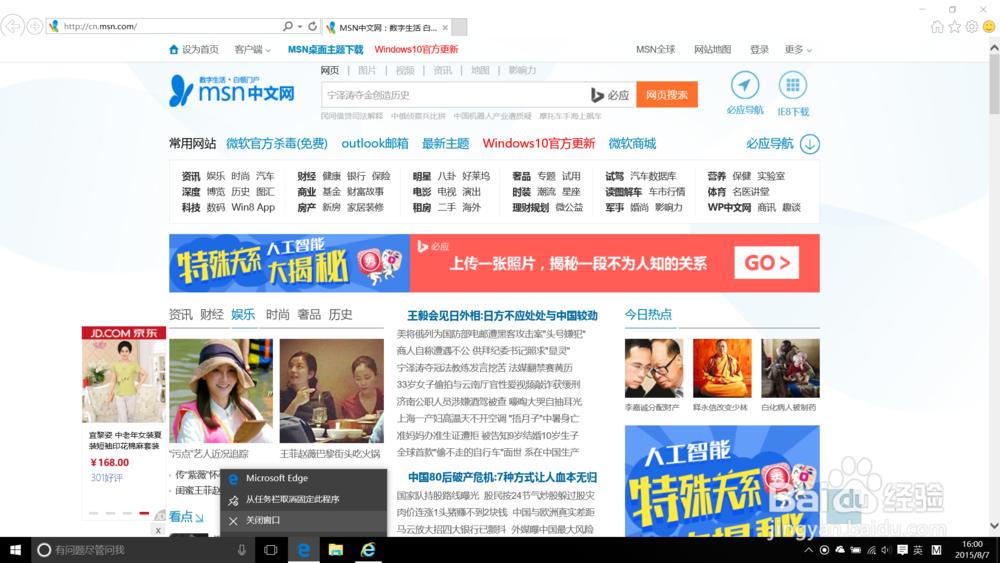Viewport: 1000px width, 563px height.
Task: Open favorites star icon
Action: pyautogui.click(x=954, y=27)
